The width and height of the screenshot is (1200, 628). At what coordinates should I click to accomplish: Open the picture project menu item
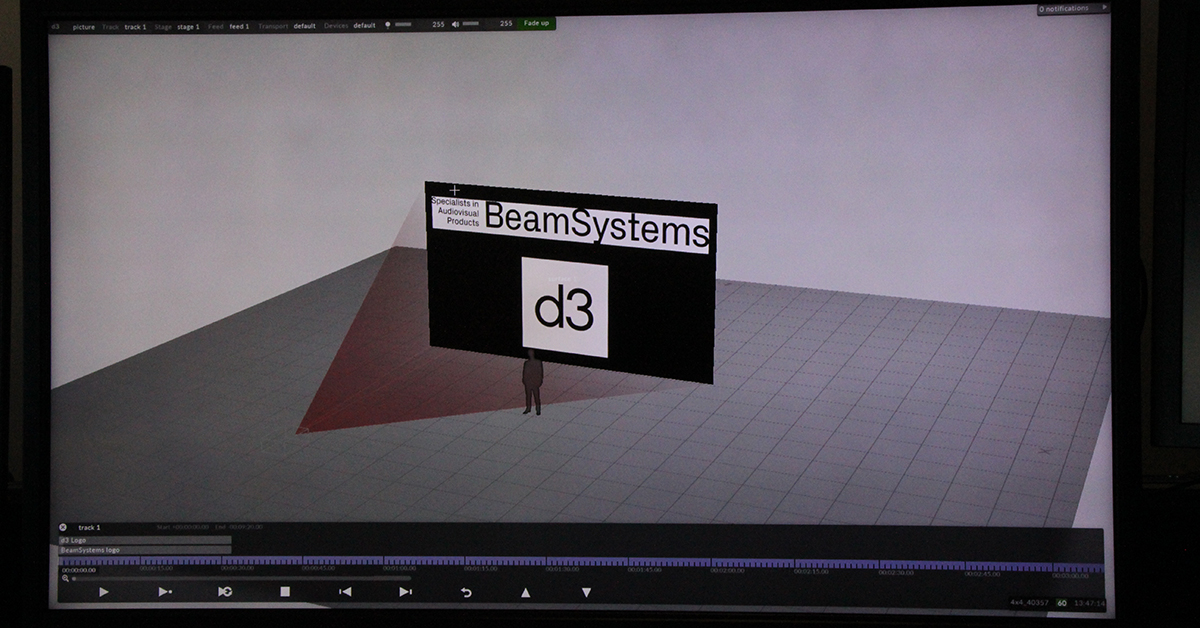(x=84, y=27)
